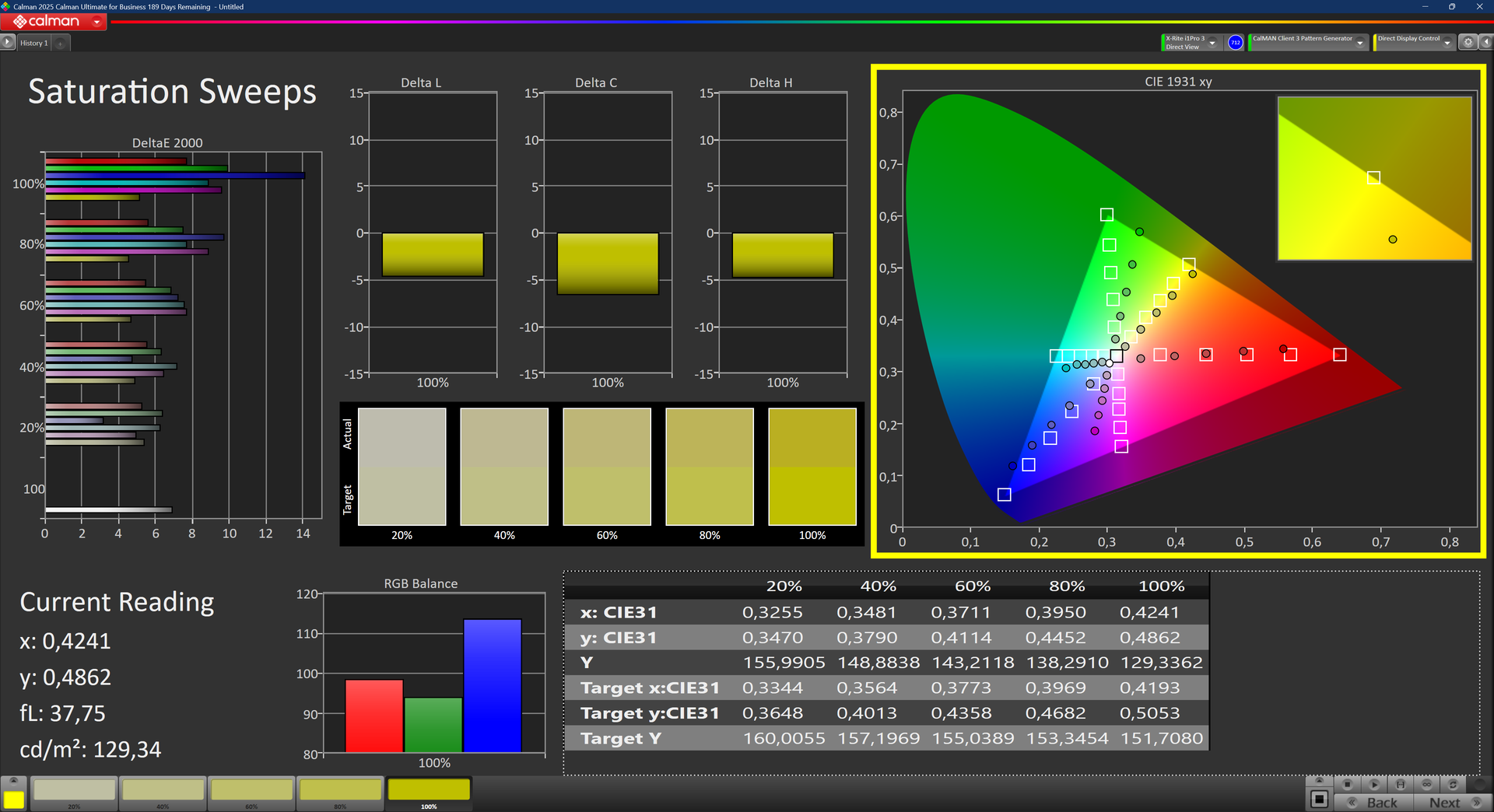The image size is (1494, 812).
Task: Click the blue 712 meter badge
Action: (x=1235, y=43)
